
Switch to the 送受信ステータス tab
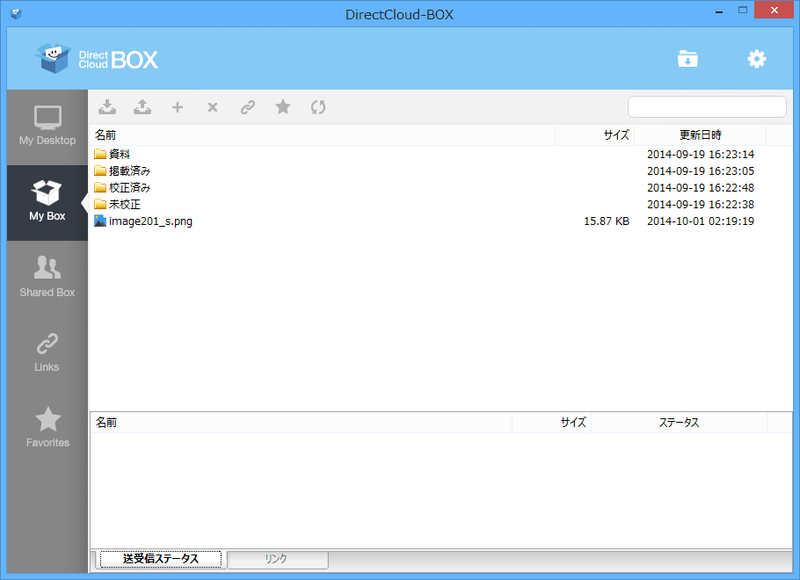pyautogui.click(x=159, y=559)
